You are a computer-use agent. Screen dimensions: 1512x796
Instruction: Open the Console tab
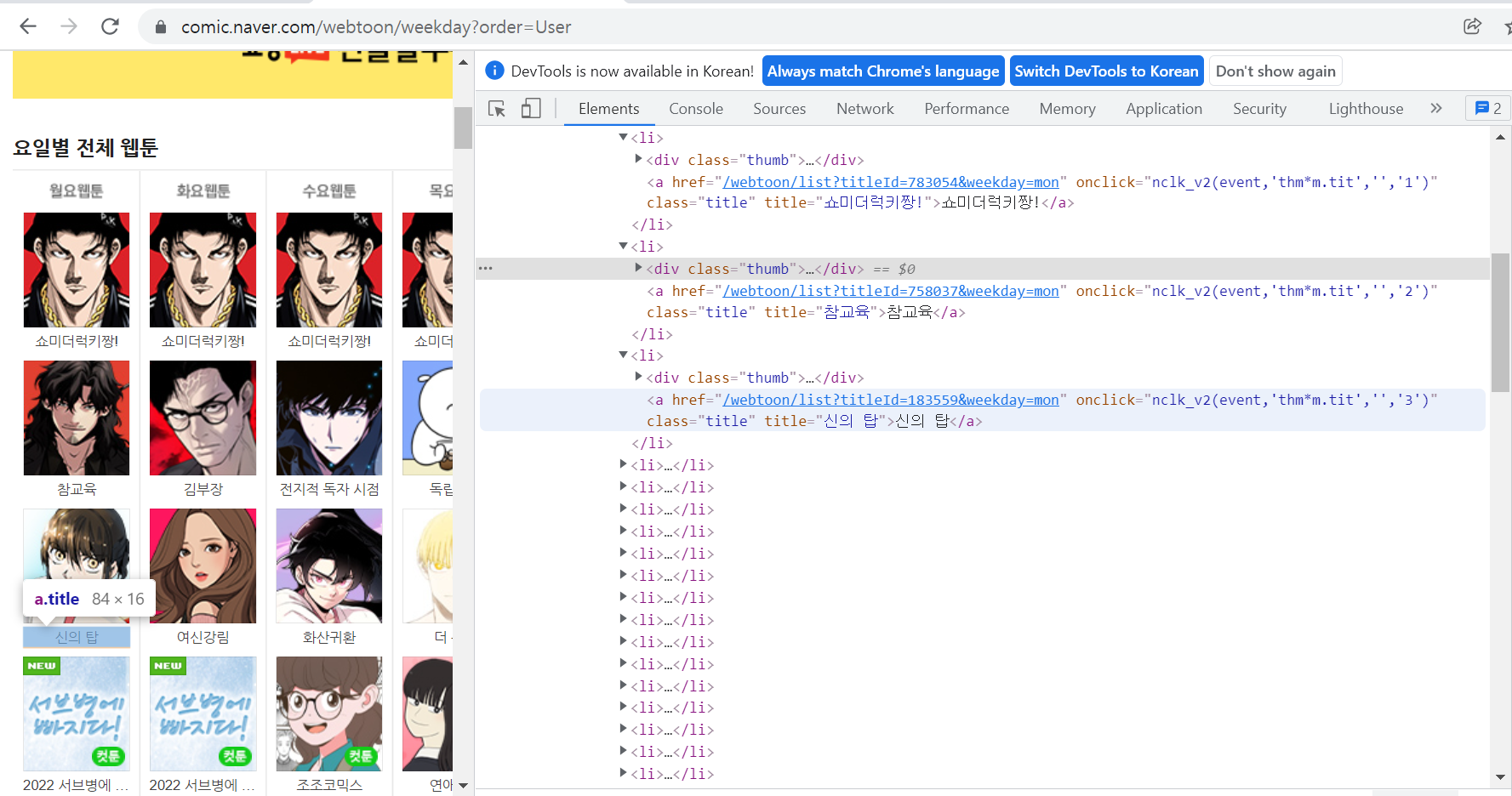click(x=696, y=109)
